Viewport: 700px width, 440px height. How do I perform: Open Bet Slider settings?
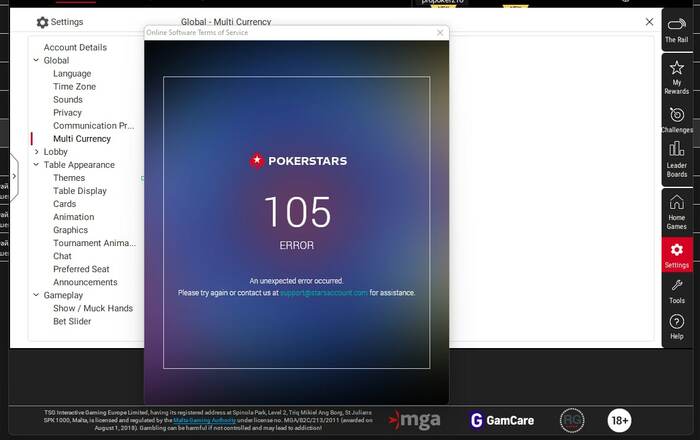pyautogui.click(x=72, y=321)
